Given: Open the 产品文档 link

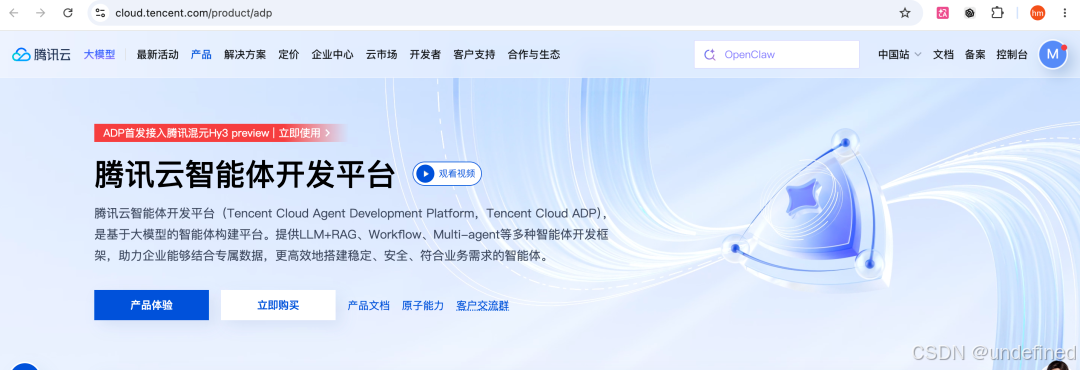Looking at the screenshot, I should 368,305.
